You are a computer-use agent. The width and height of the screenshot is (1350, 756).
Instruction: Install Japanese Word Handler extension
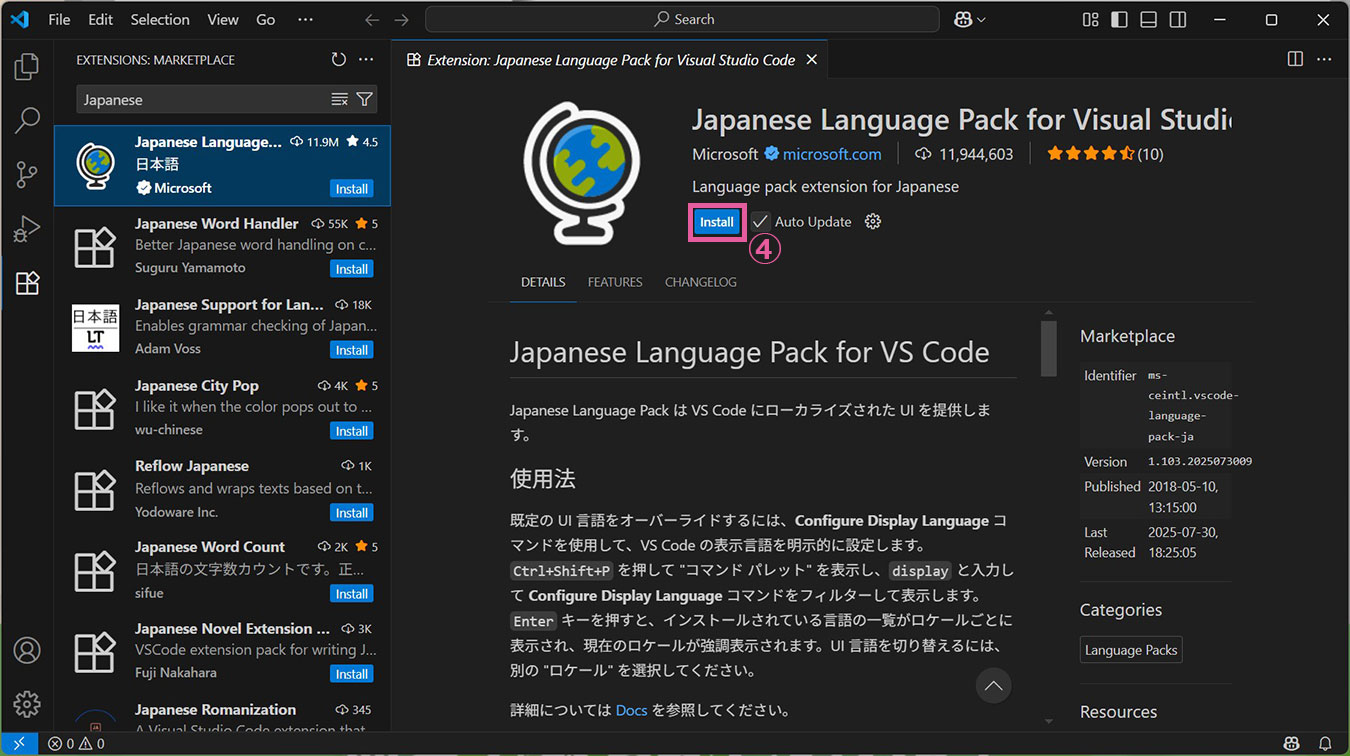(352, 269)
